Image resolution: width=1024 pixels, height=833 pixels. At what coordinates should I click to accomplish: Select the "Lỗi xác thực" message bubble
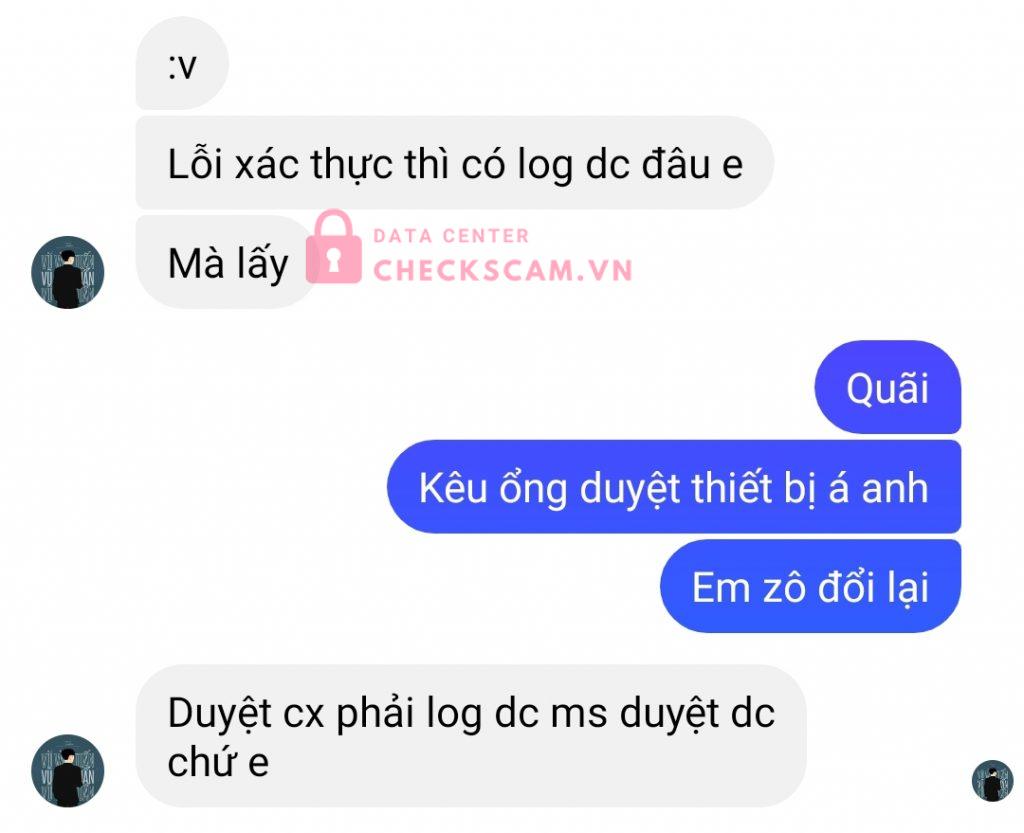click(x=455, y=163)
